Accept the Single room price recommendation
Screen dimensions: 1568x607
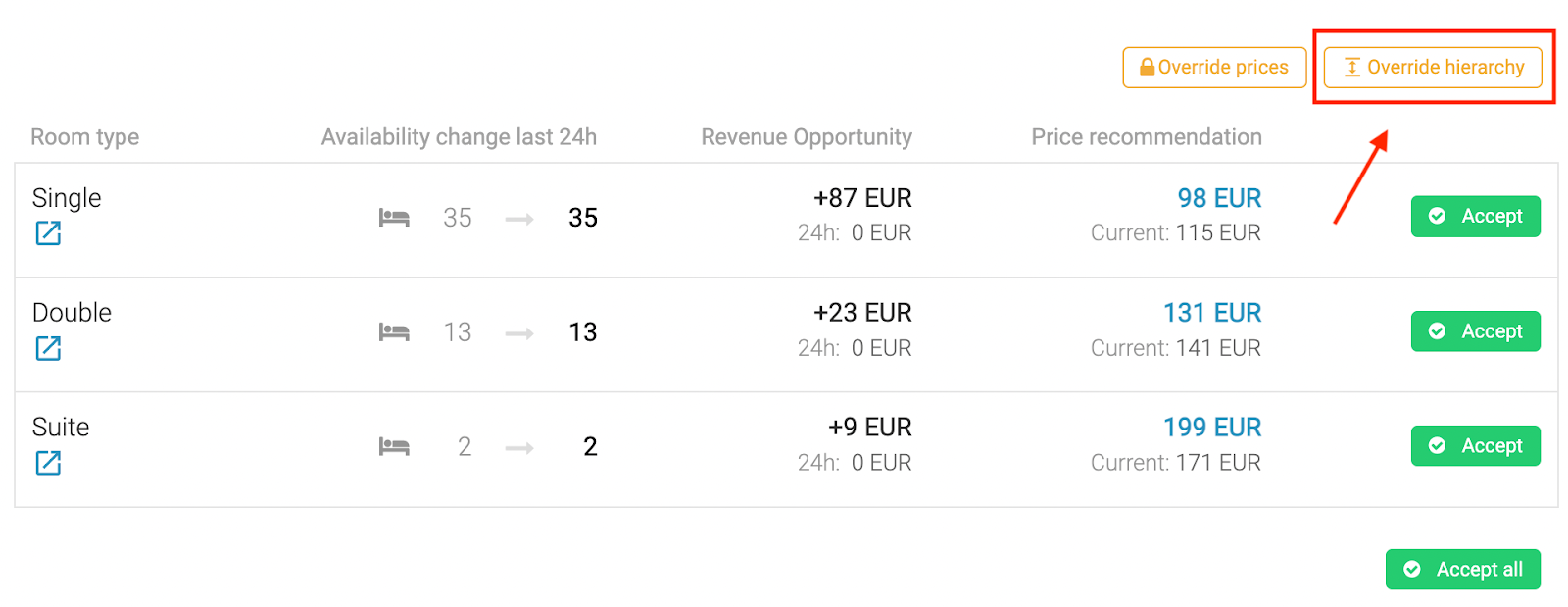pos(1475,216)
